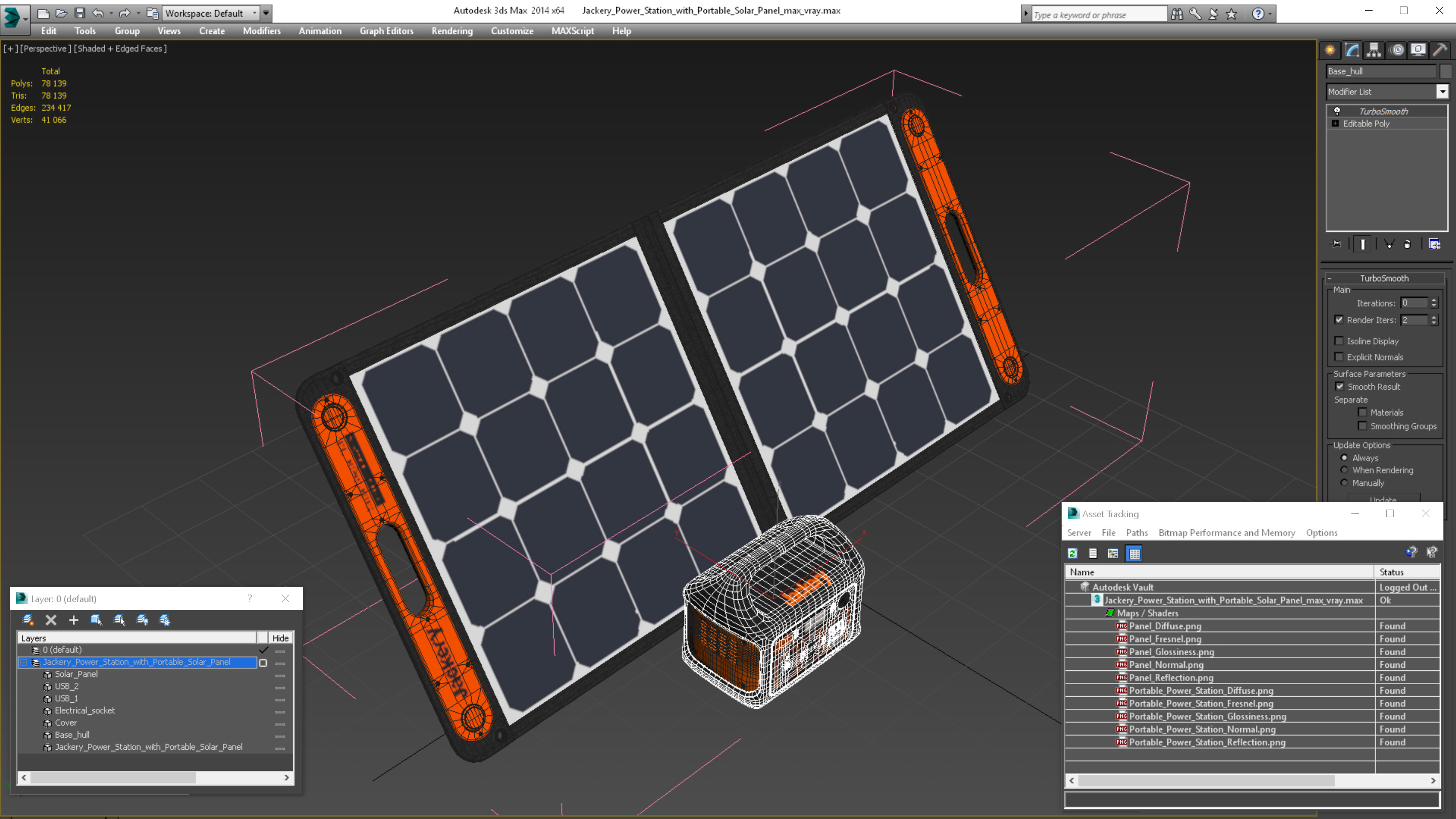Collapse the TurboSmooth rollout header
This screenshot has height=819, width=1456.
[1384, 278]
